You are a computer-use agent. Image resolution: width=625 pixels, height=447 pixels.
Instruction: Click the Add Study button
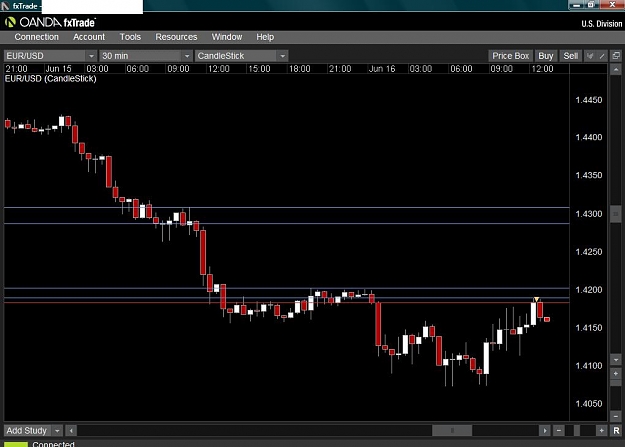(x=28, y=431)
